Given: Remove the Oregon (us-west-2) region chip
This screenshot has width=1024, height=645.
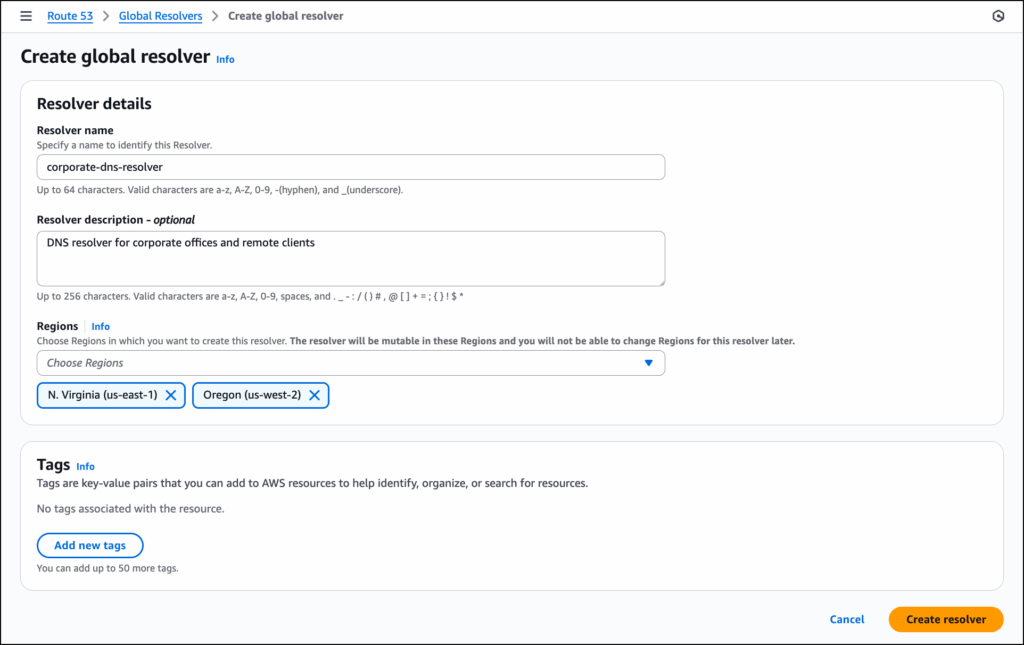Looking at the screenshot, I should (x=314, y=395).
